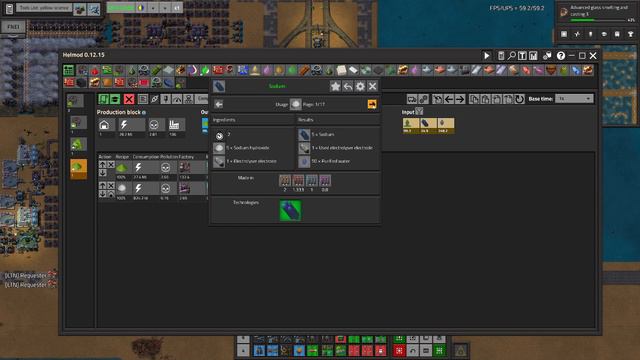Maximize the Helmod window
This screenshot has height=360, width=640.
[582, 56]
